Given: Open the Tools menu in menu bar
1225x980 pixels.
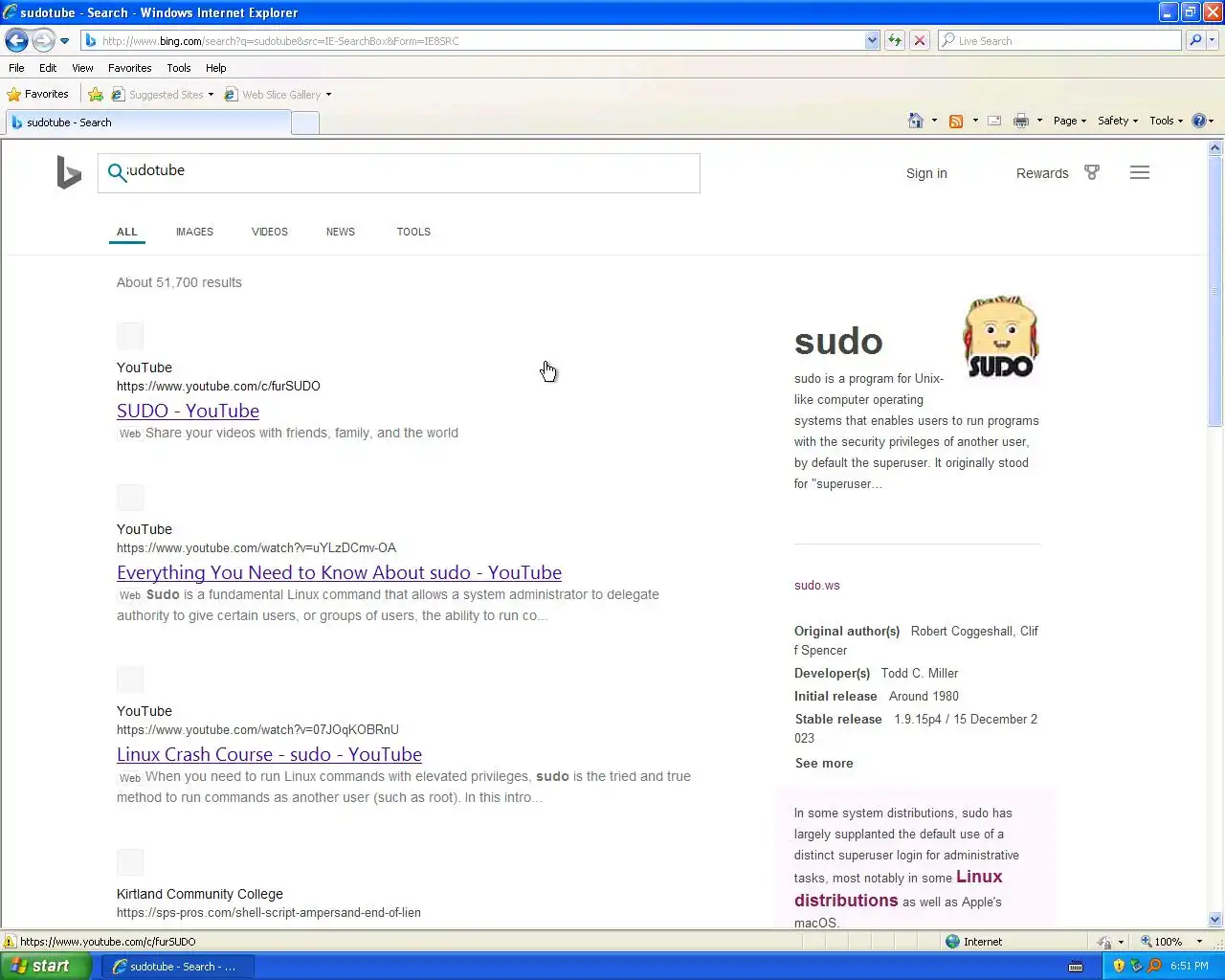Looking at the screenshot, I should tap(178, 68).
